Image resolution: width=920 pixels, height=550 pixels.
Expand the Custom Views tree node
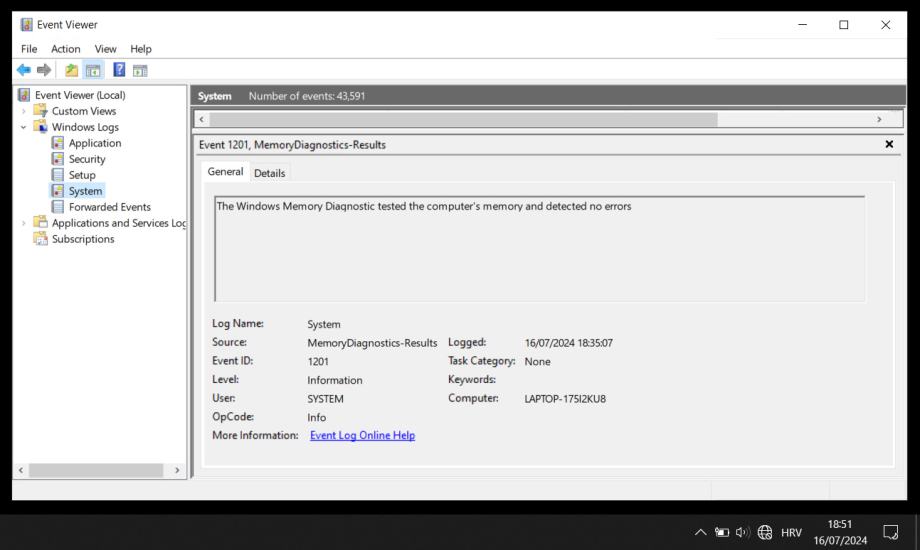24,111
